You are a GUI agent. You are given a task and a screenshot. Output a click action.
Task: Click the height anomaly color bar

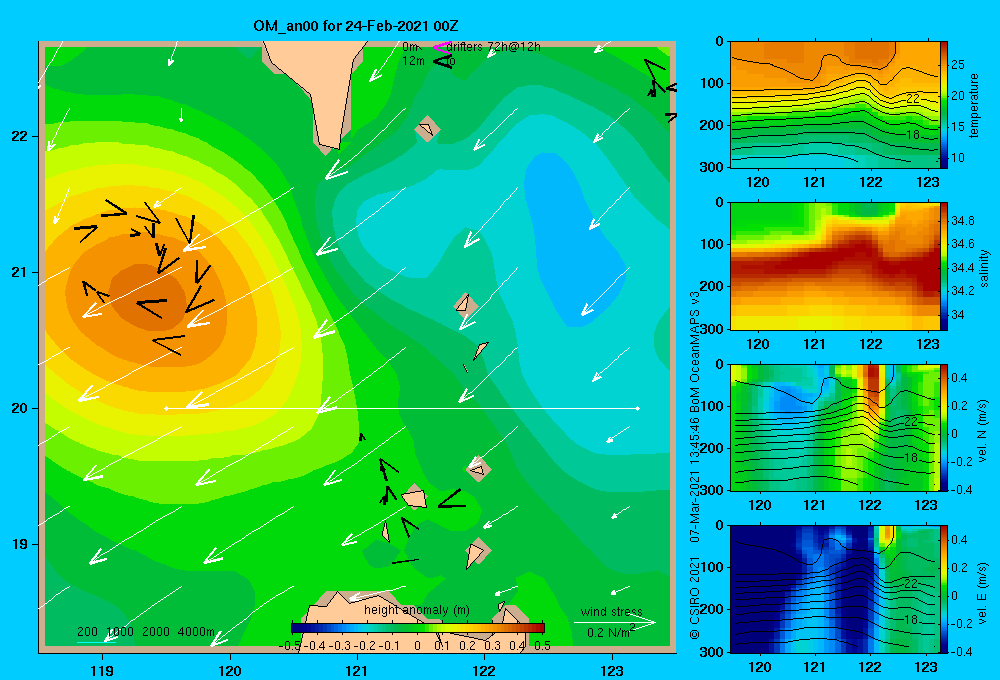coord(418,628)
